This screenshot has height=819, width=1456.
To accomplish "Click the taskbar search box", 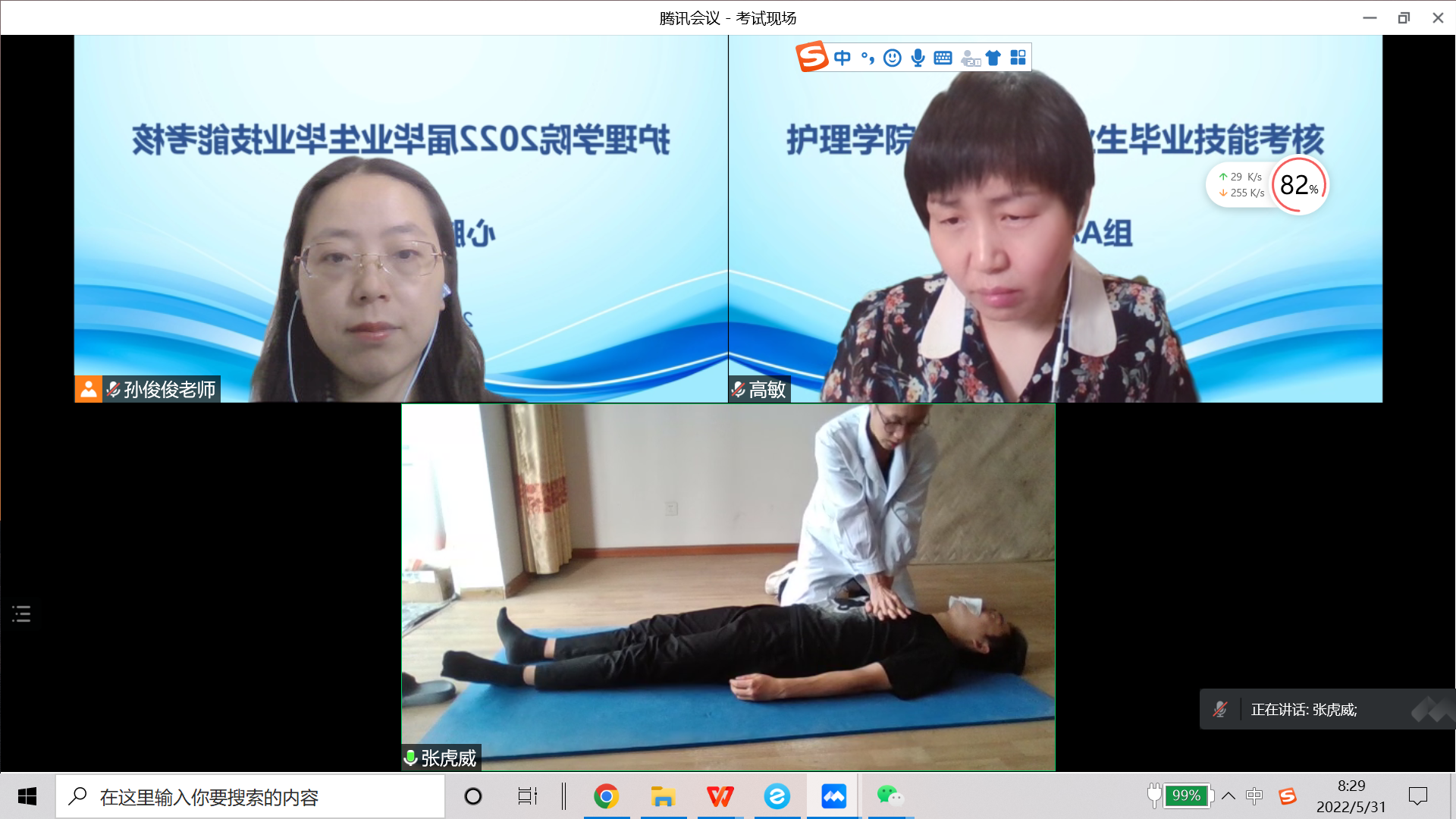I will click(250, 797).
